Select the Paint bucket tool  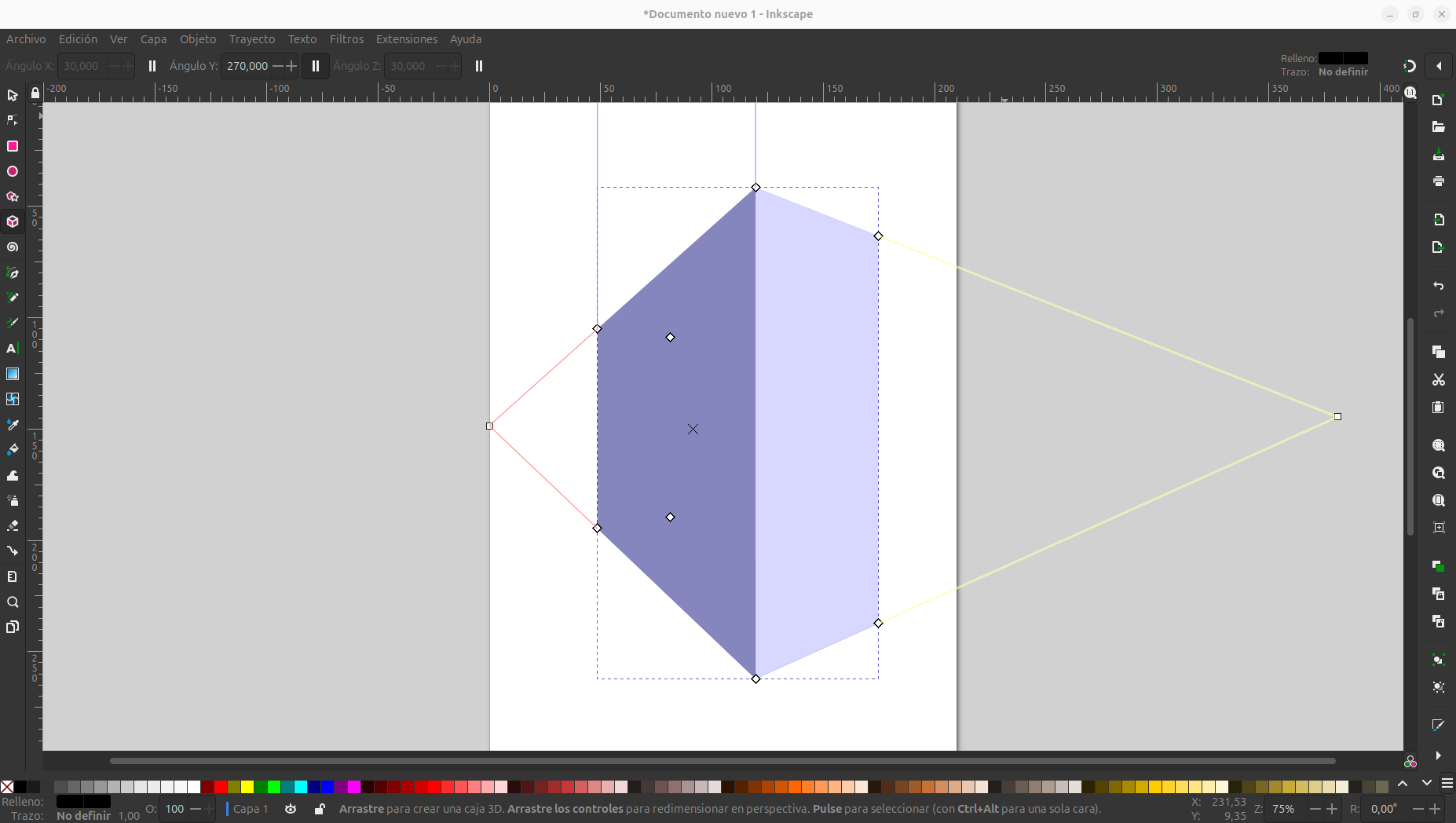(x=13, y=450)
